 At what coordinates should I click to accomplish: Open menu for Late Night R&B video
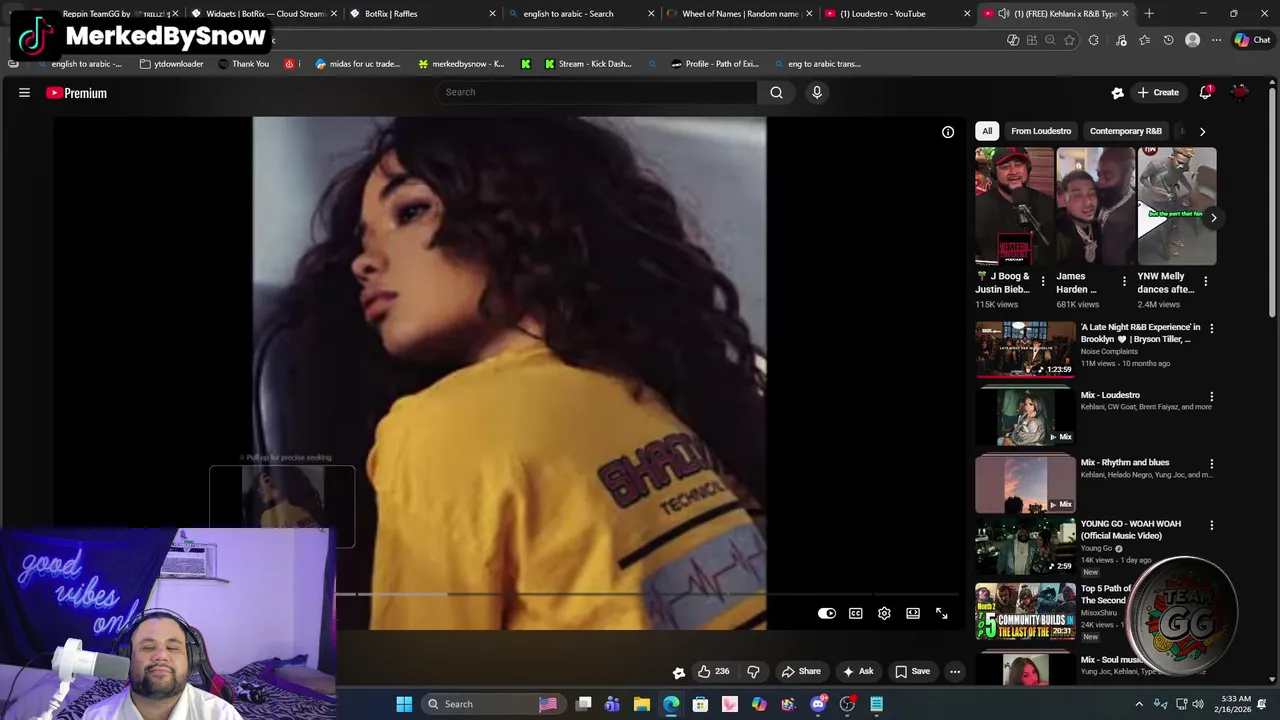pos(1212,328)
